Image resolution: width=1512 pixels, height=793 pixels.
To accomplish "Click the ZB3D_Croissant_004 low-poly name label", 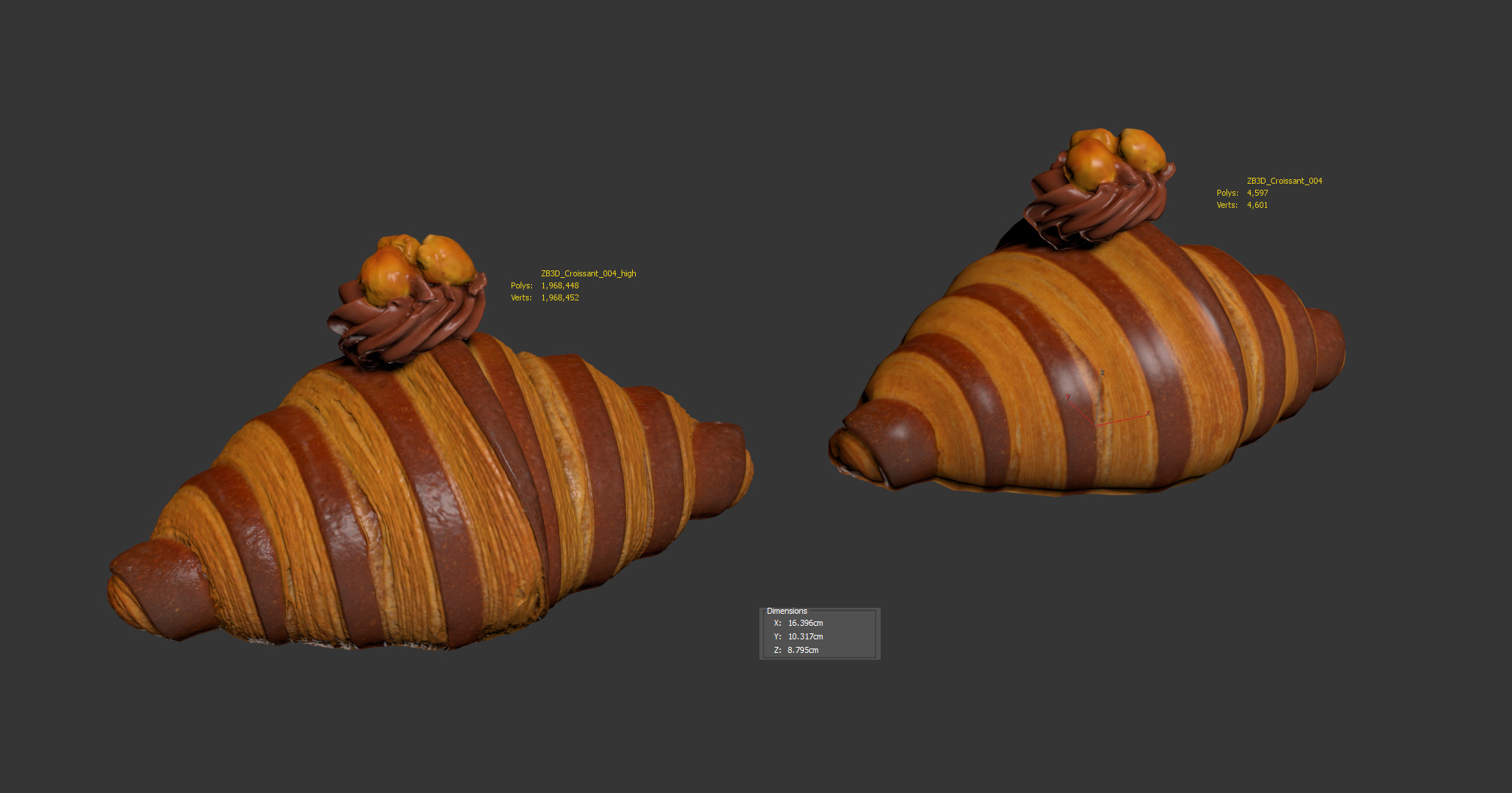I will [1284, 181].
